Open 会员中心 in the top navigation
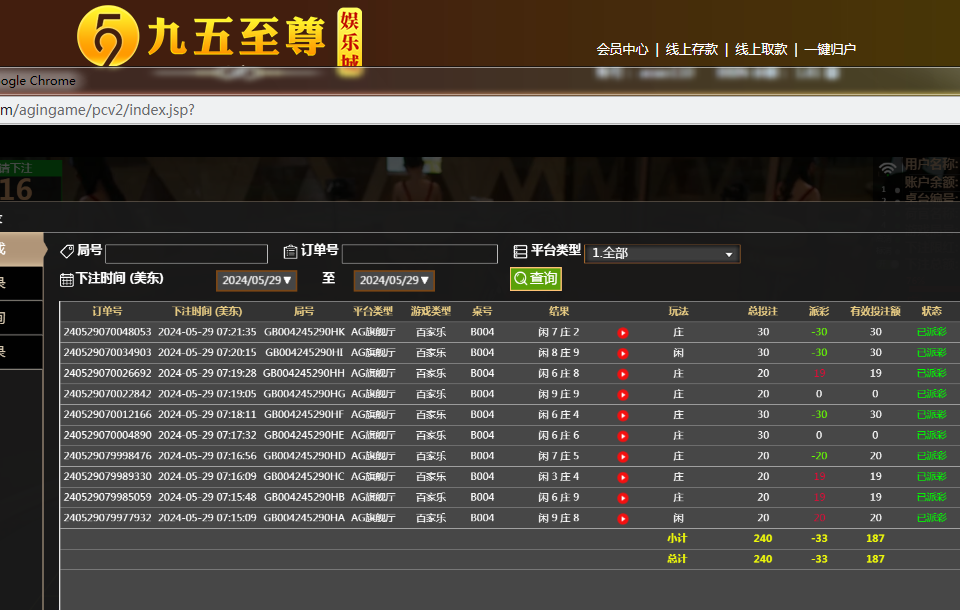 pyautogui.click(x=622, y=49)
